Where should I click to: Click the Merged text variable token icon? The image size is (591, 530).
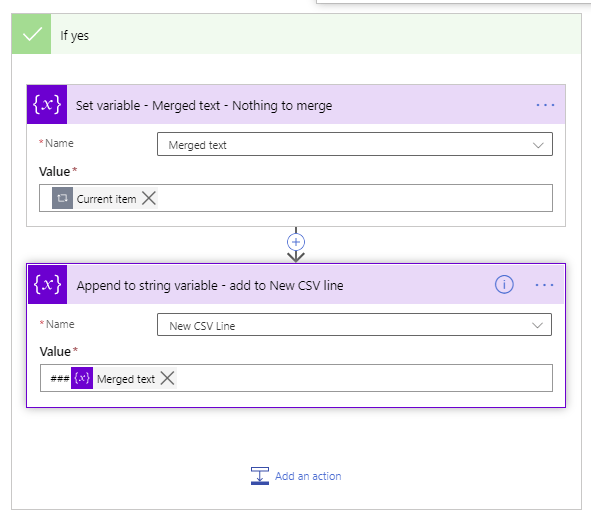[x=82, y=378]
